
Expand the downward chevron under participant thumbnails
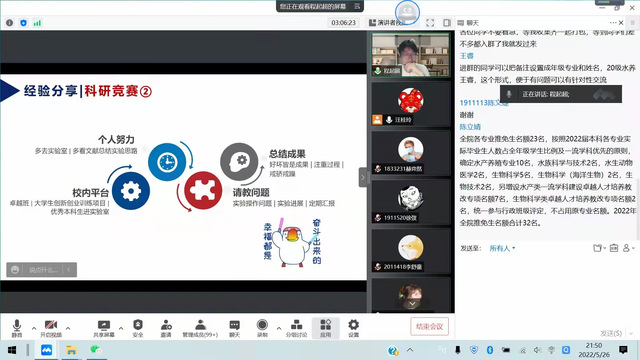tap(412, 304)
